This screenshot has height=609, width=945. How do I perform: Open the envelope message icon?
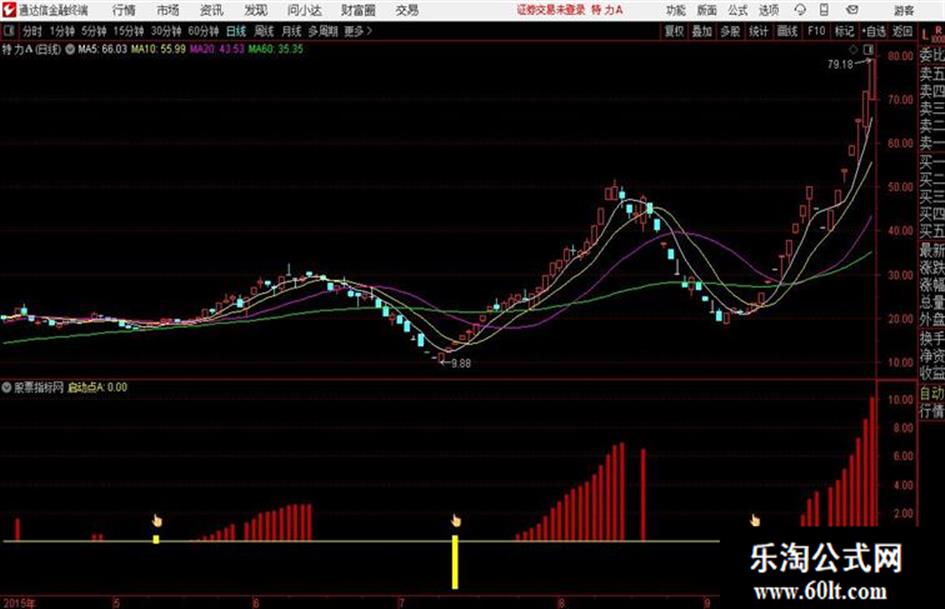pyautogui.click(x=852, y=10)
